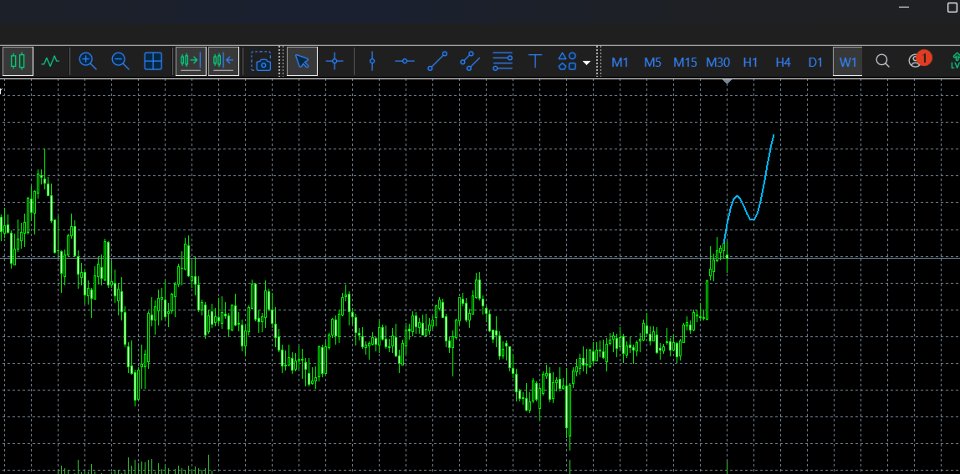Switch timeframe to H4

click(782, 62)
